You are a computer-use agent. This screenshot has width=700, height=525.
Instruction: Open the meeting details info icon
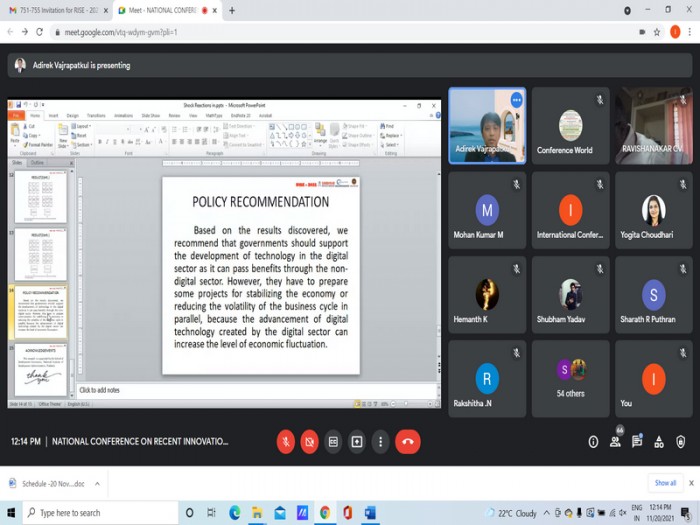point(593,442)
